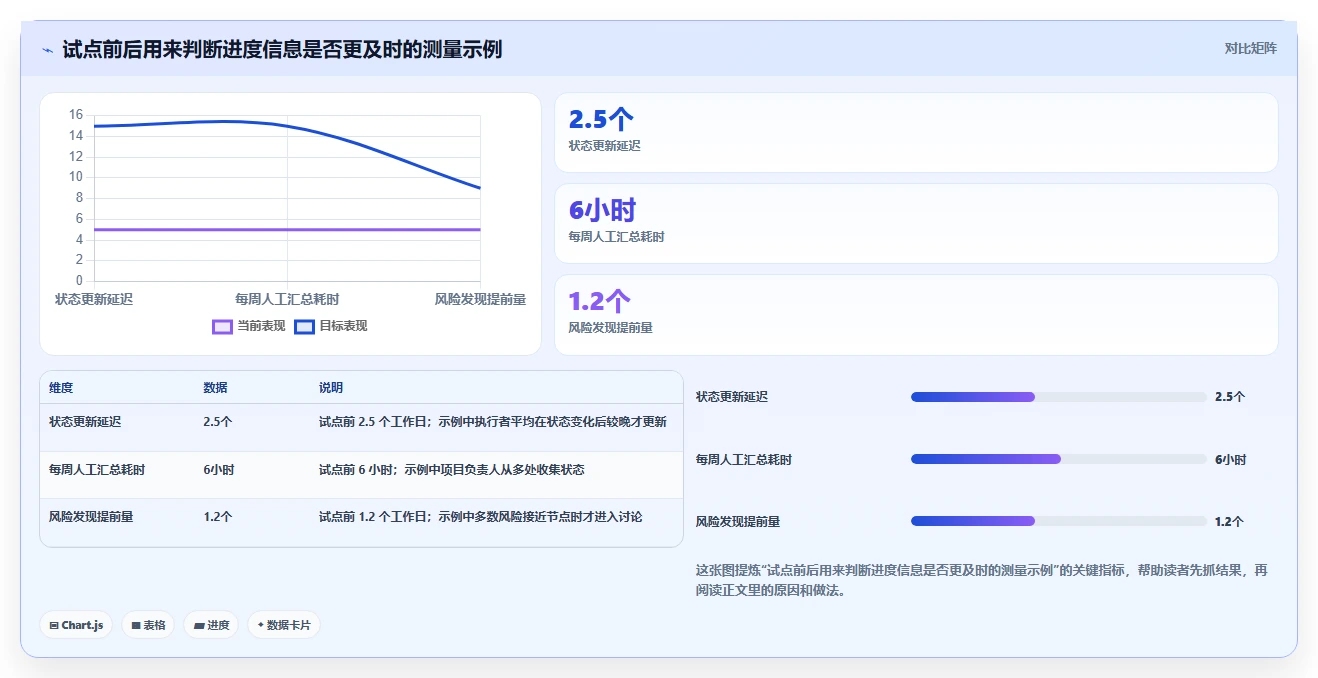Click the 2.5个 value beside progress bar
This screenshot has width=1318, height=678.
pos(1230,397)
